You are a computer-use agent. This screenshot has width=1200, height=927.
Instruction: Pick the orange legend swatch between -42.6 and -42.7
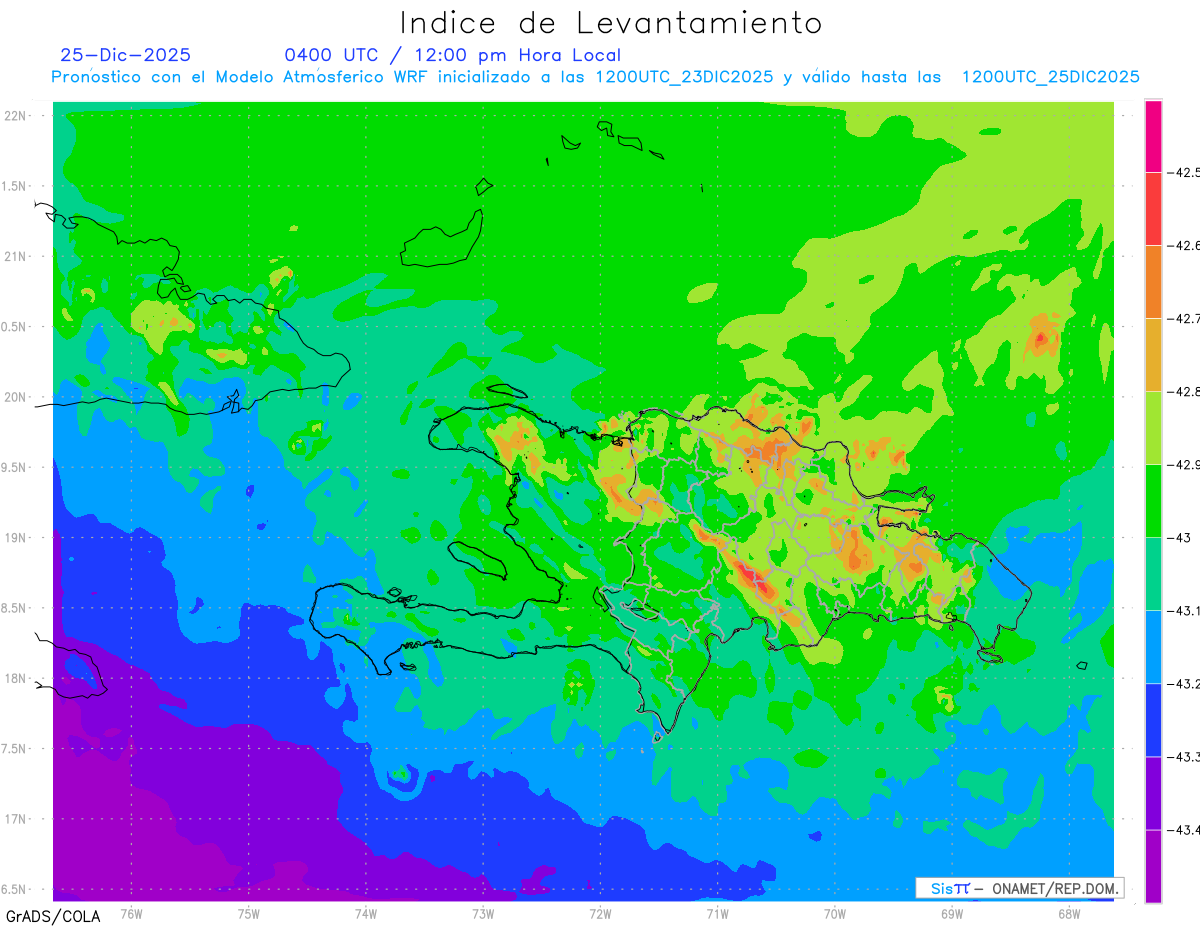click(x=1153, y=281)
